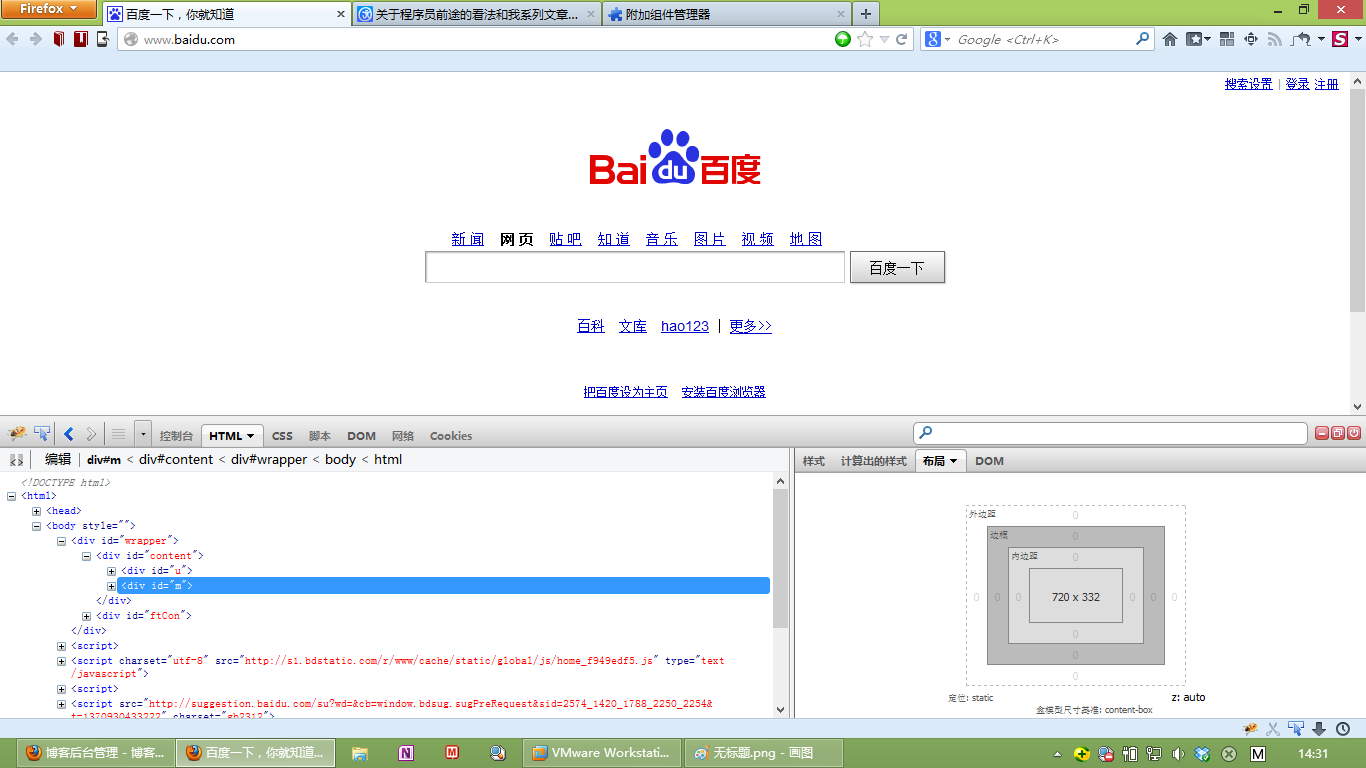Screen dimensions: 1366x768
Task: Go forward in Firebug panel history
Action: coord(91,434)
